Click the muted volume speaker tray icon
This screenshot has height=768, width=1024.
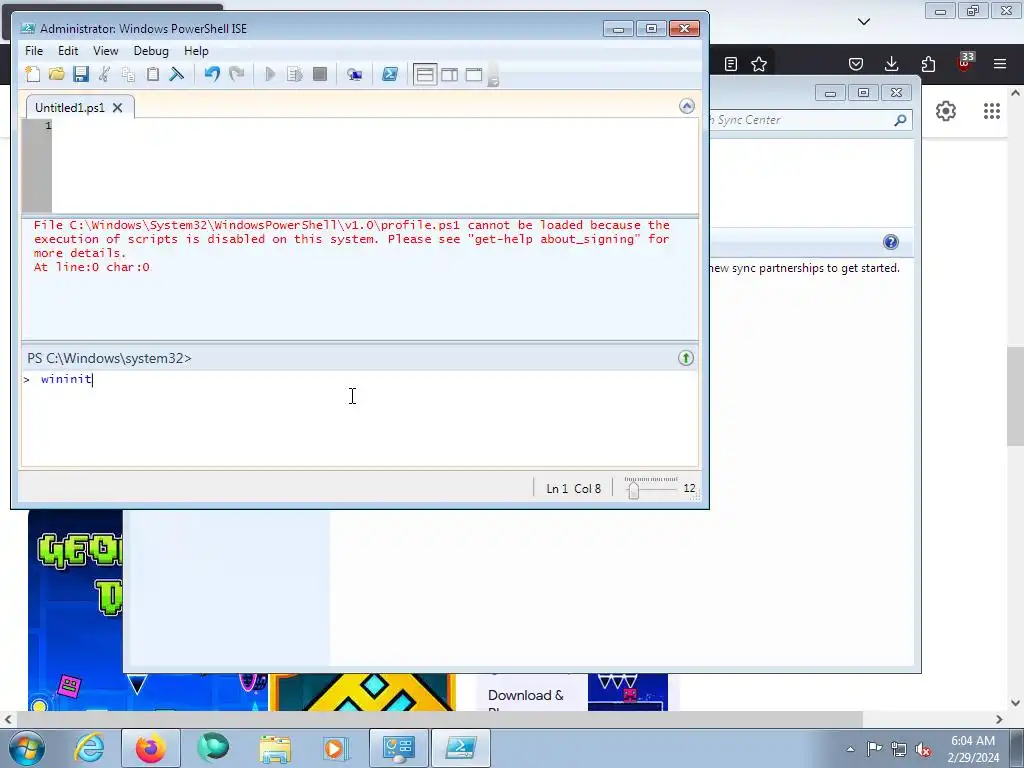click(923, 749)
